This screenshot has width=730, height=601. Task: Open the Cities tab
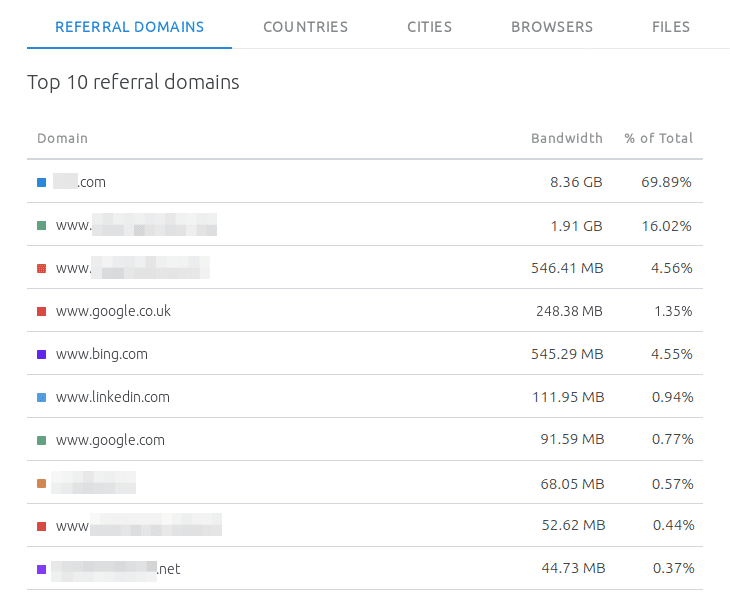429,27
